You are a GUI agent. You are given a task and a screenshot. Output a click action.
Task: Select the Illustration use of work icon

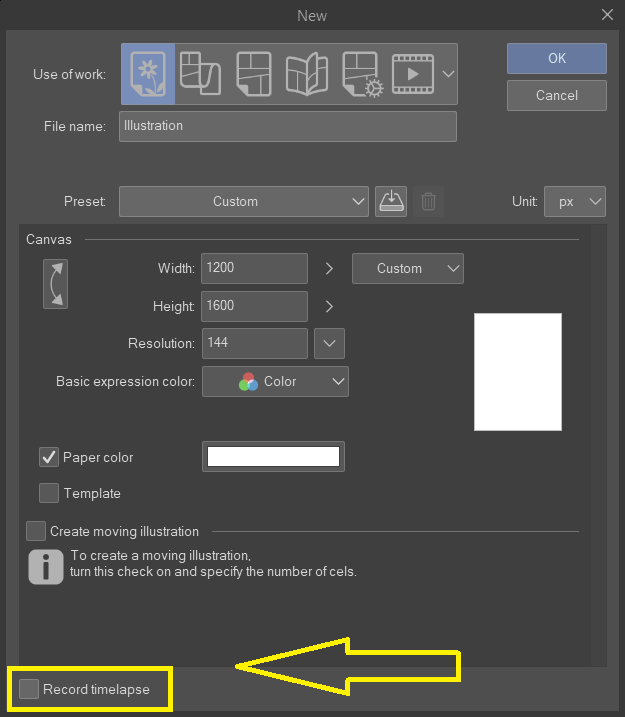(148, 74)
